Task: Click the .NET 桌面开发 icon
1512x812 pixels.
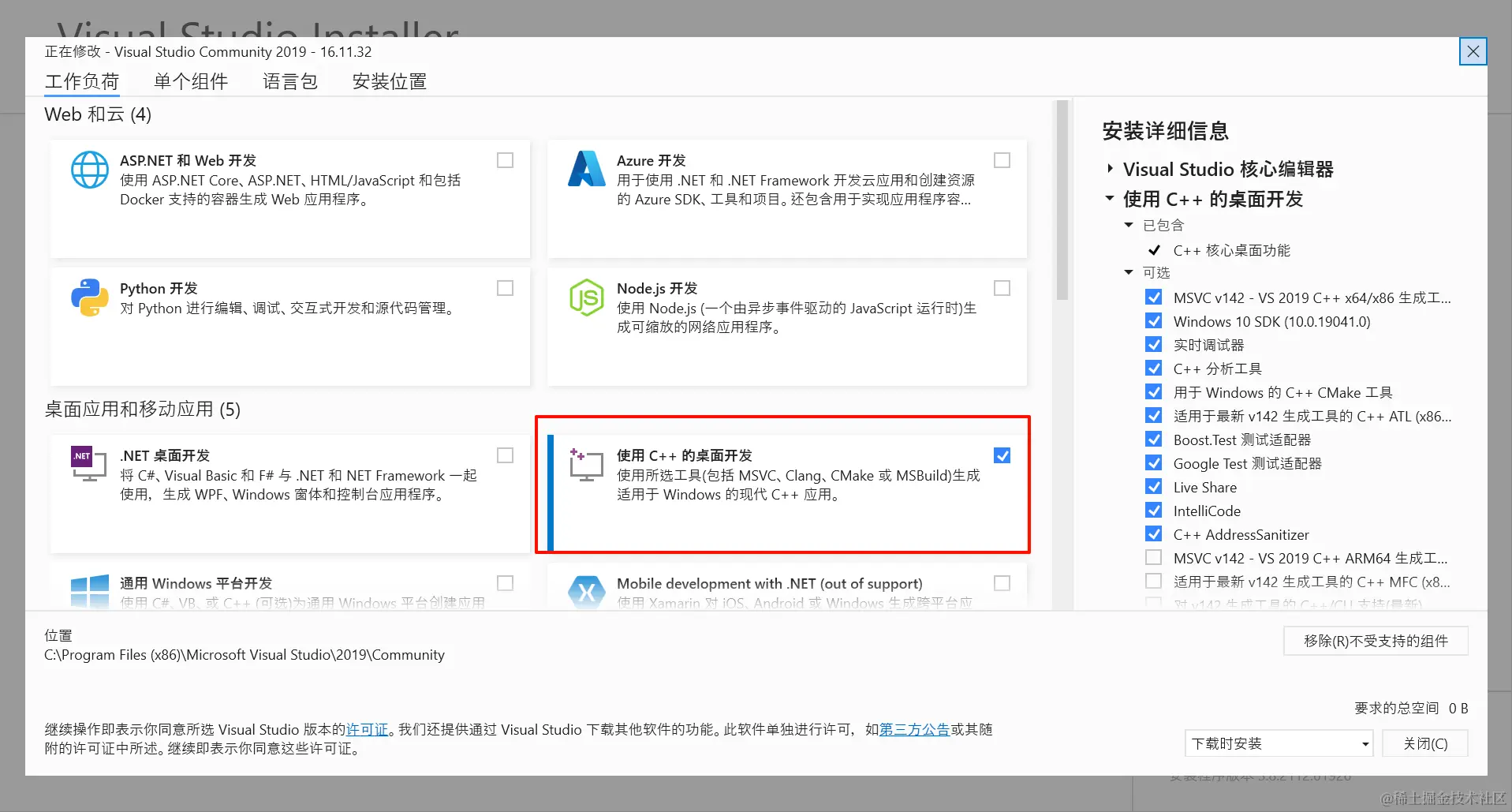Action: 88,465
